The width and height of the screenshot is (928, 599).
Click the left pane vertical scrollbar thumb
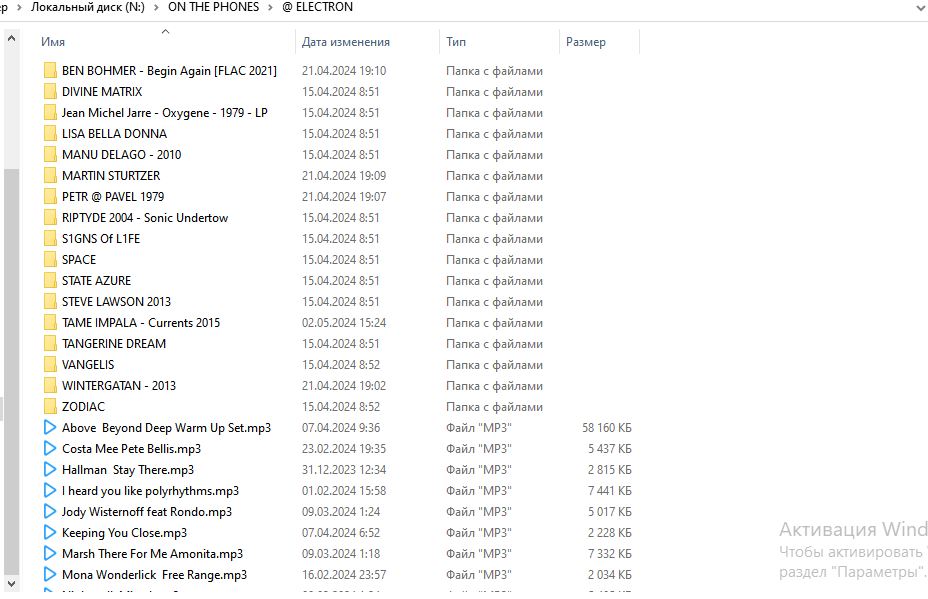[11, 372]
